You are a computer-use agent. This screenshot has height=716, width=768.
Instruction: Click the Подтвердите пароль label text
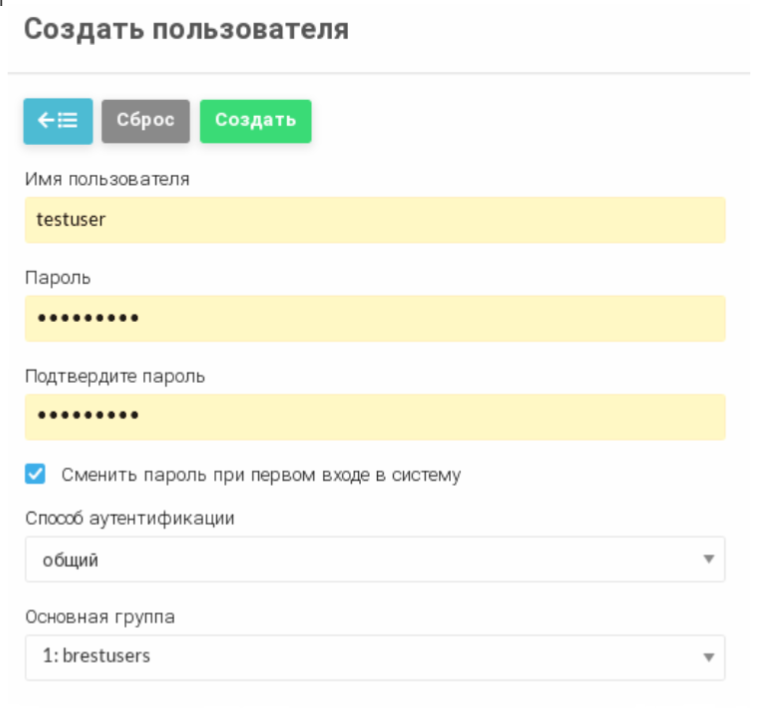point(115,377)
